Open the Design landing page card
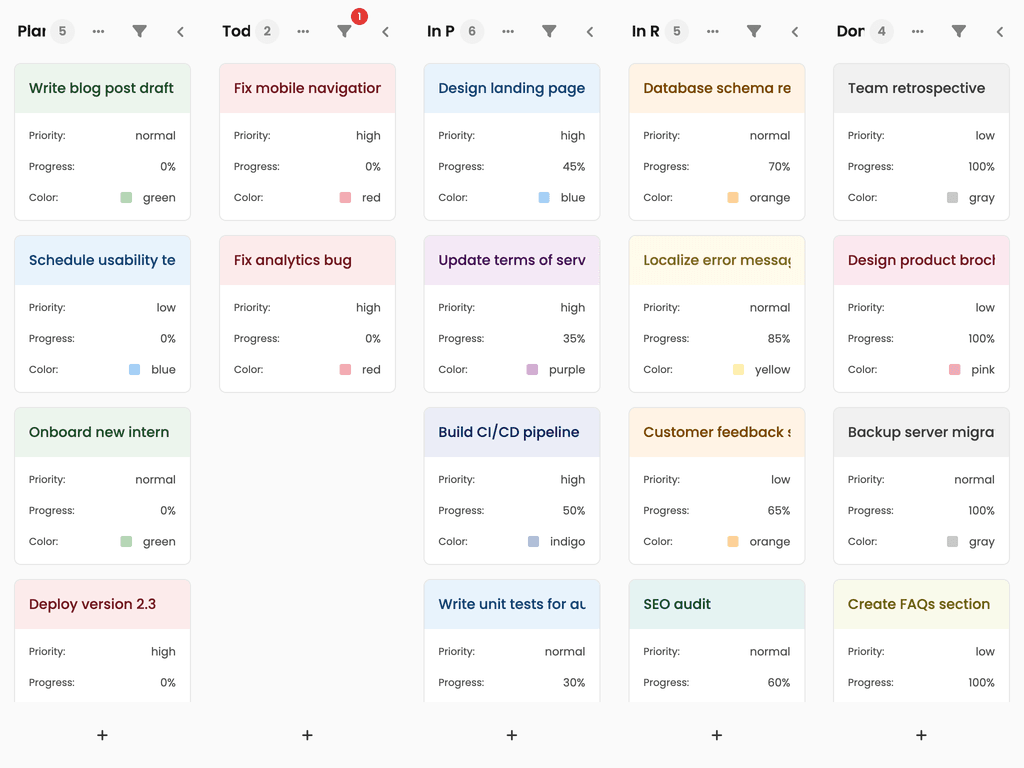The width and height of the screenshot is (1024, 768). [512, 142]
